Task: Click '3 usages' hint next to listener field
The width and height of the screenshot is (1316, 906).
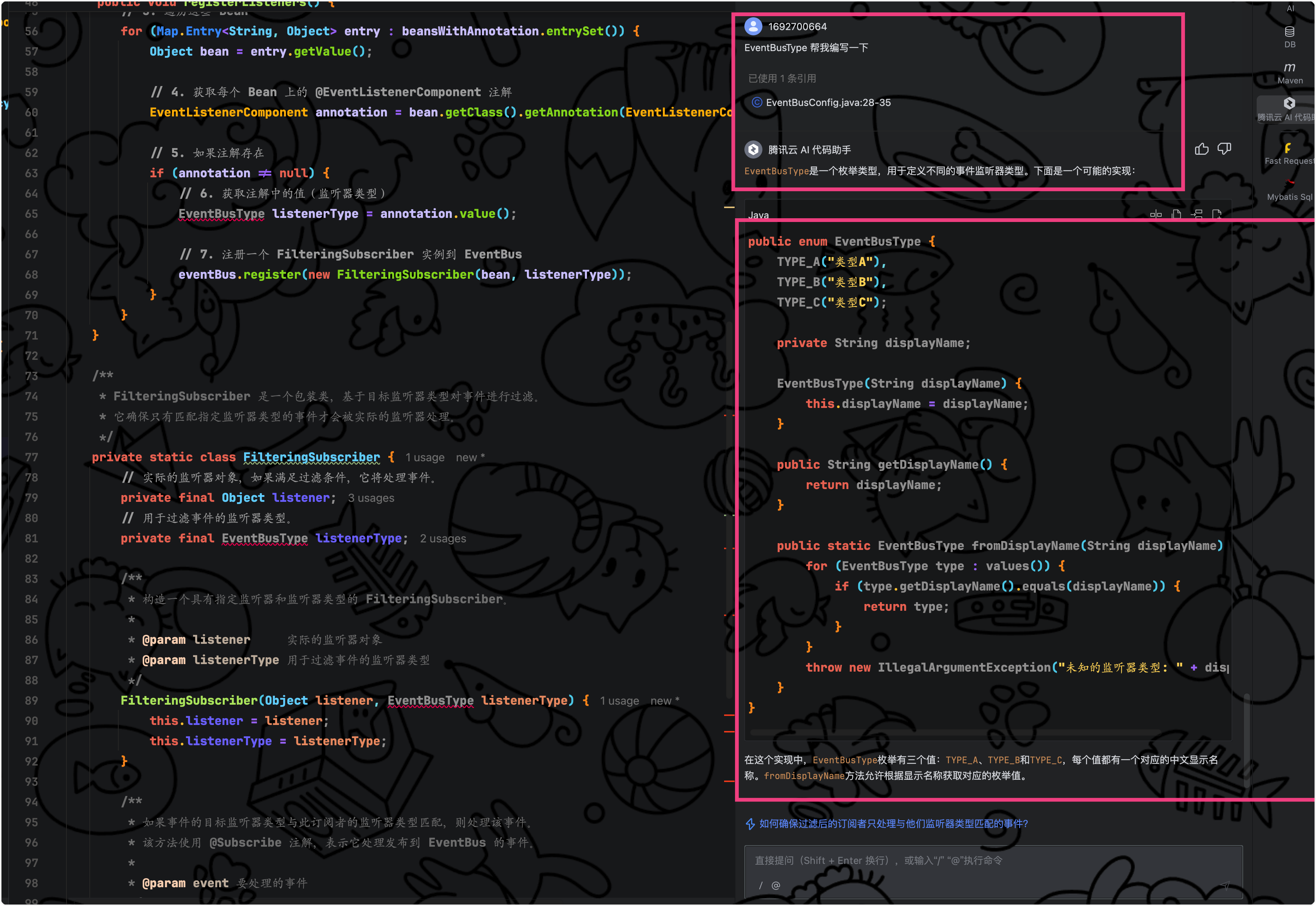Action: pyautogui.click(x=371, y=498)
